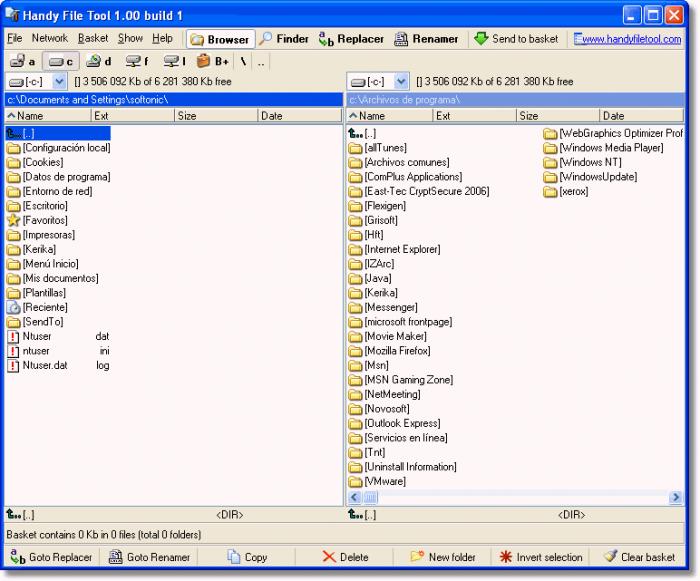Select the [Cookies] folder
700x581 pixels.
point(35,162)
